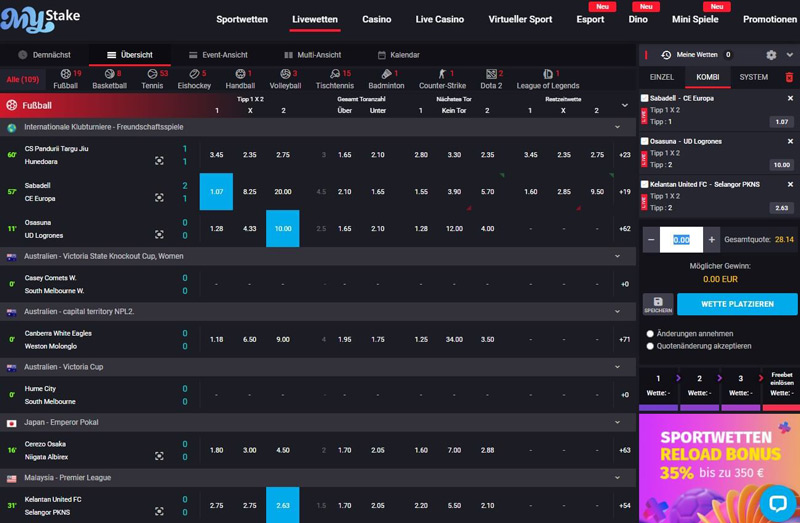Toggle checkbox for Sabadell - CE Europa bet
The width and height of the screenshot is (800, 523).
[x=644, y=98]
